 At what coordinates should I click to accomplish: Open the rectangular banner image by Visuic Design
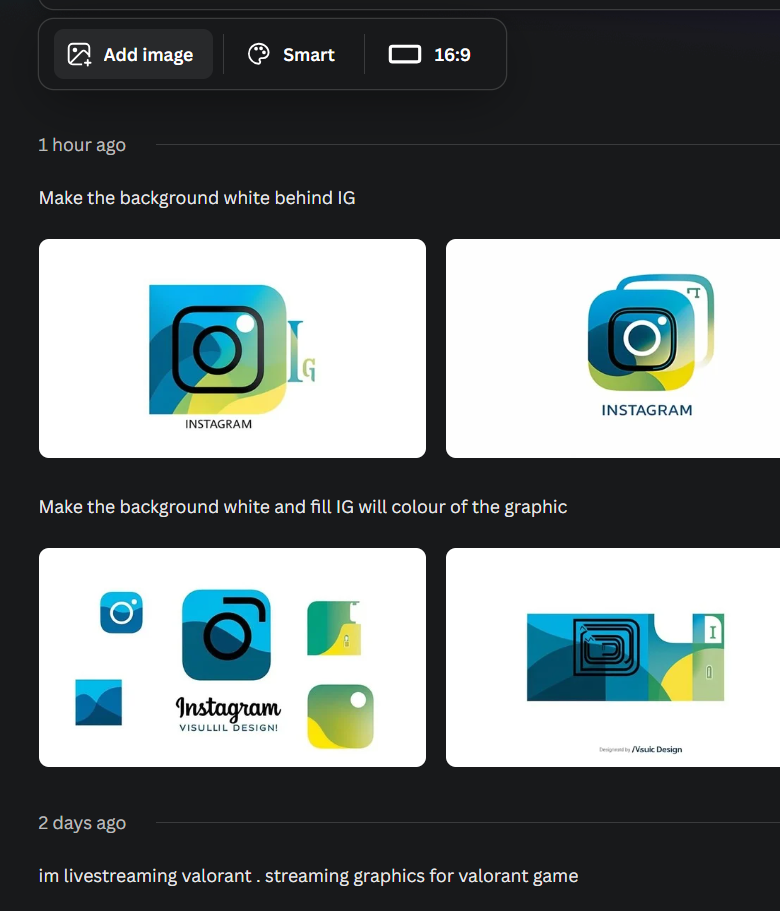[613, 657]
